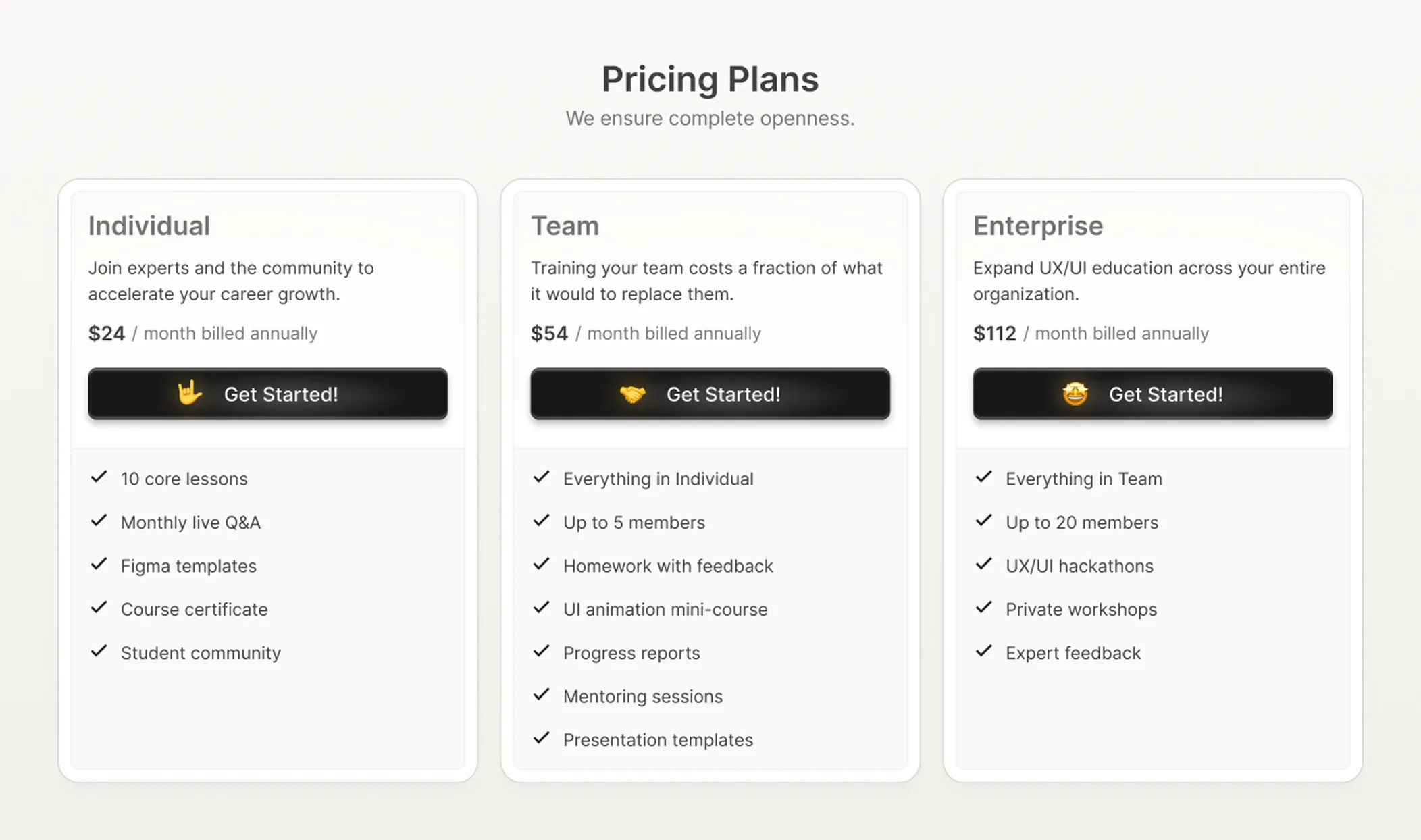The width and height of the screenshot is (1421, 840).
Task: Click the rock-on hand emoji icon
Action: coord(190,393)
